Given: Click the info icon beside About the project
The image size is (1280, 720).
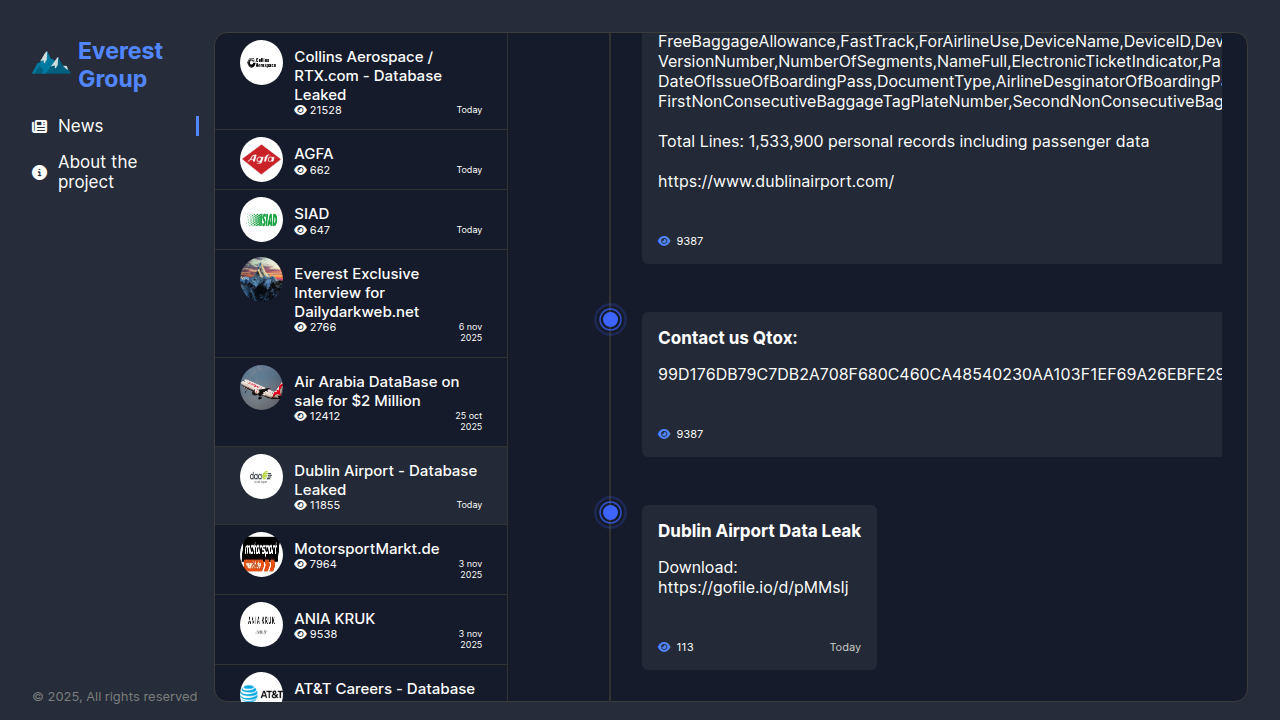Looking at the screenshot, I should pos(40,173).
